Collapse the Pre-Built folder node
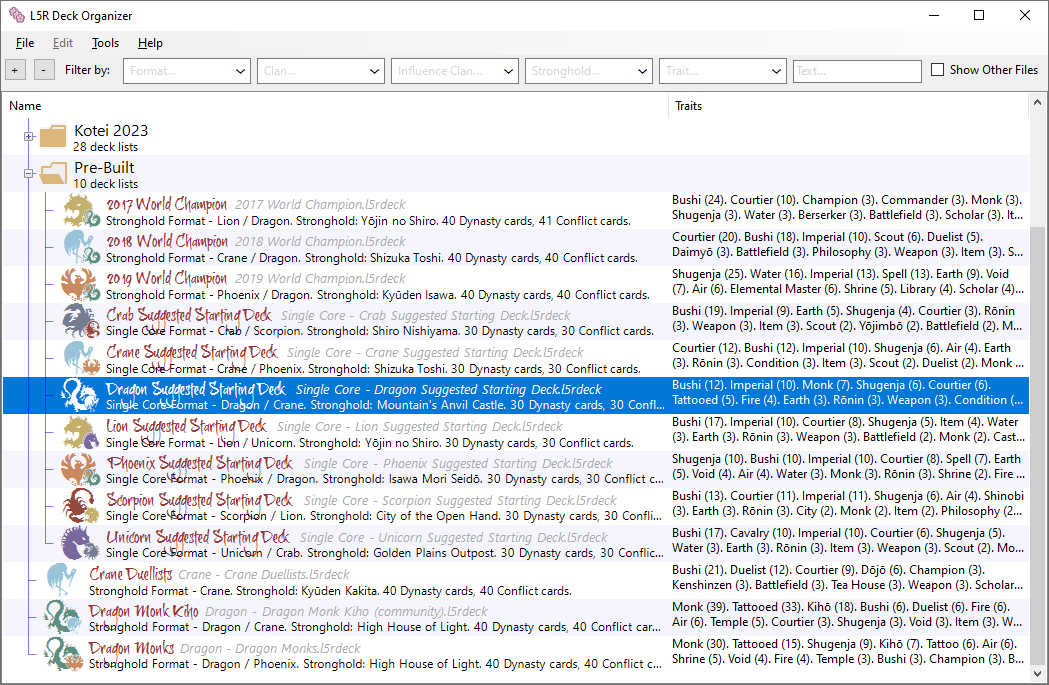Viewport: 1049px width, 685px height. 29,175
